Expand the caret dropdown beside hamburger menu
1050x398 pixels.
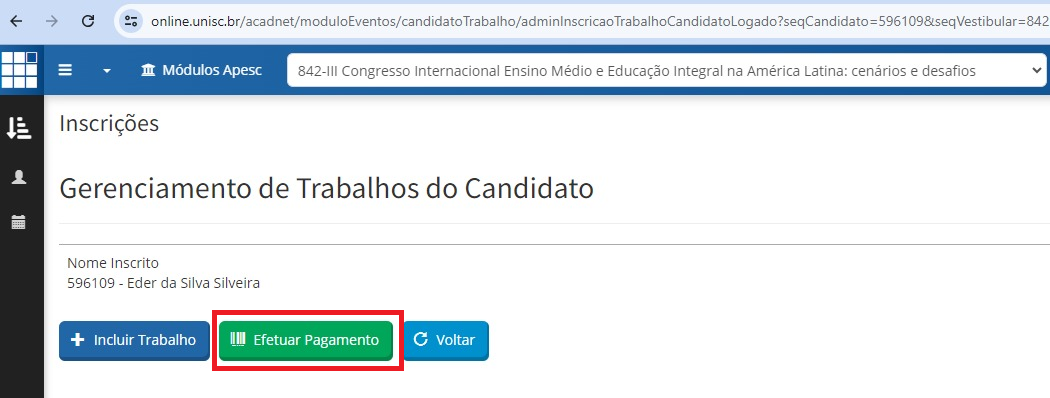tap(106, 71)
